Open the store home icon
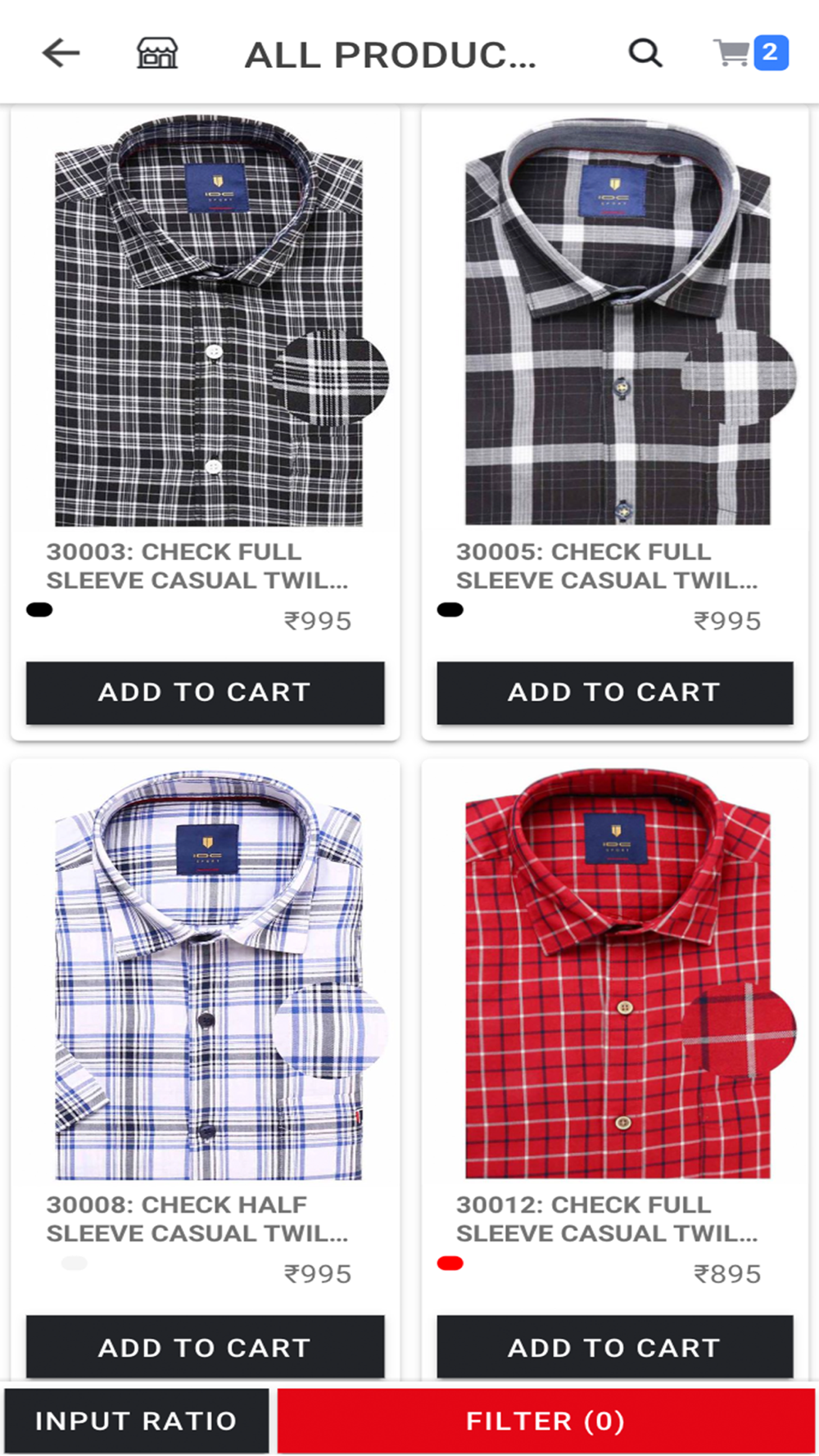The width and height of the screenshot is (819, 1456). [x=156, y=53]
